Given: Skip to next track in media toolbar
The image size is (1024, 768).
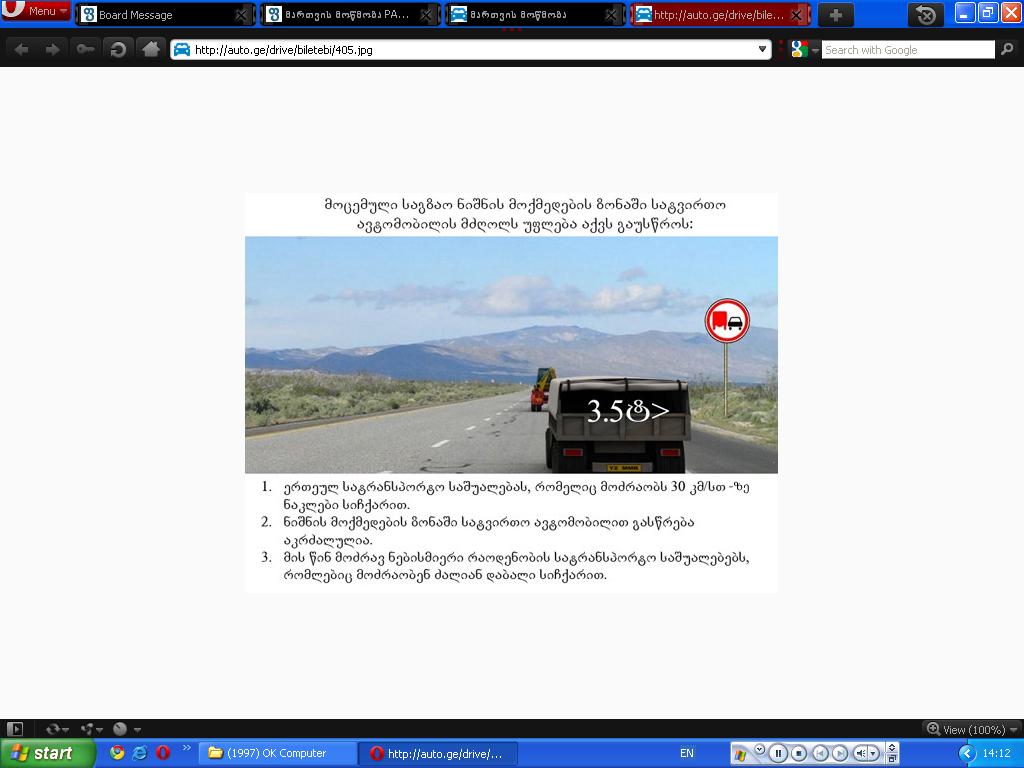Looking at the screenshot, I should pyautogui.click(x=840, y=754).
